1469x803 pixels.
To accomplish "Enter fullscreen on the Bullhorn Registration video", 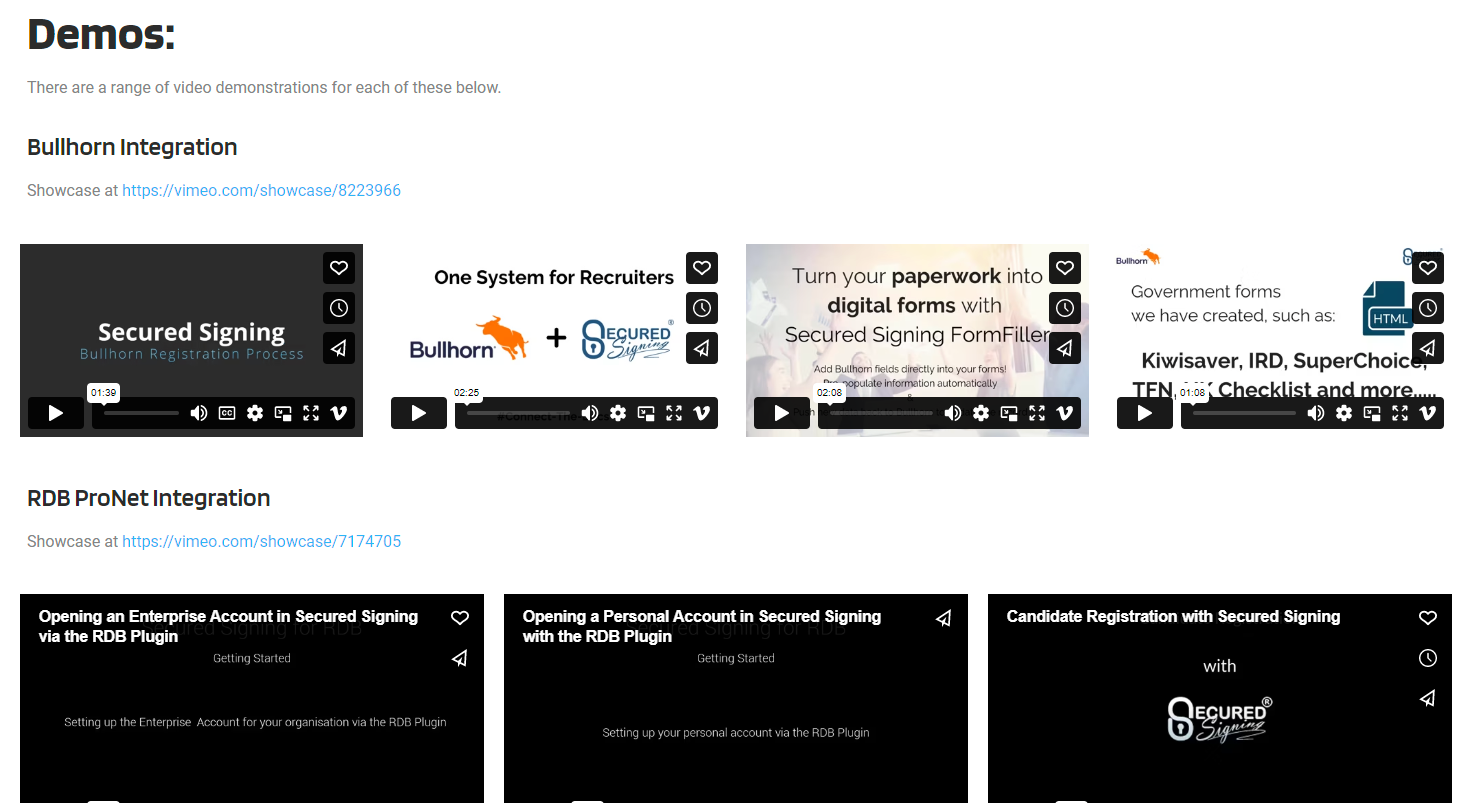I will (x=311, y=413).
